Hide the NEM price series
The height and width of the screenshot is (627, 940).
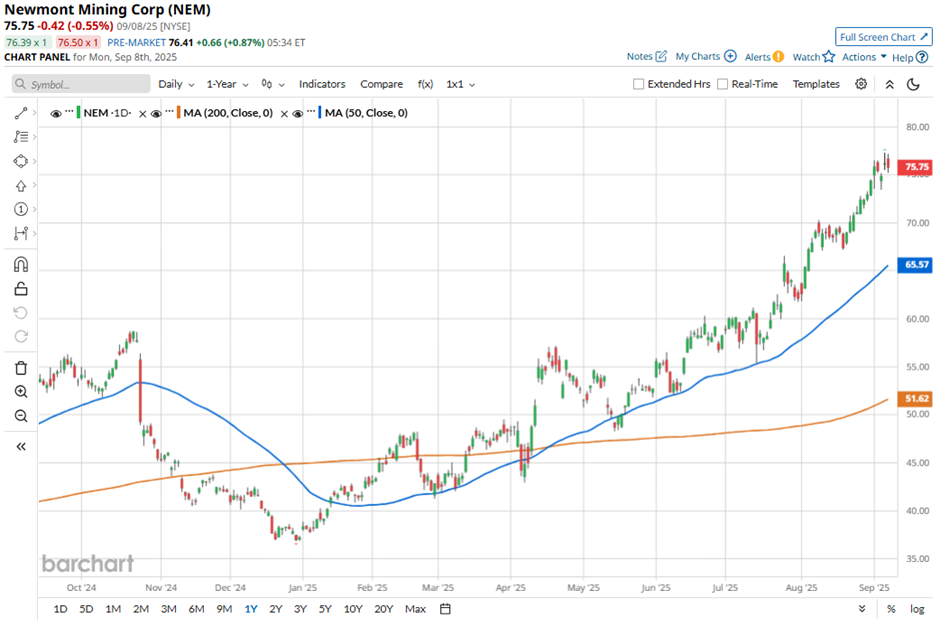(56, 113)
